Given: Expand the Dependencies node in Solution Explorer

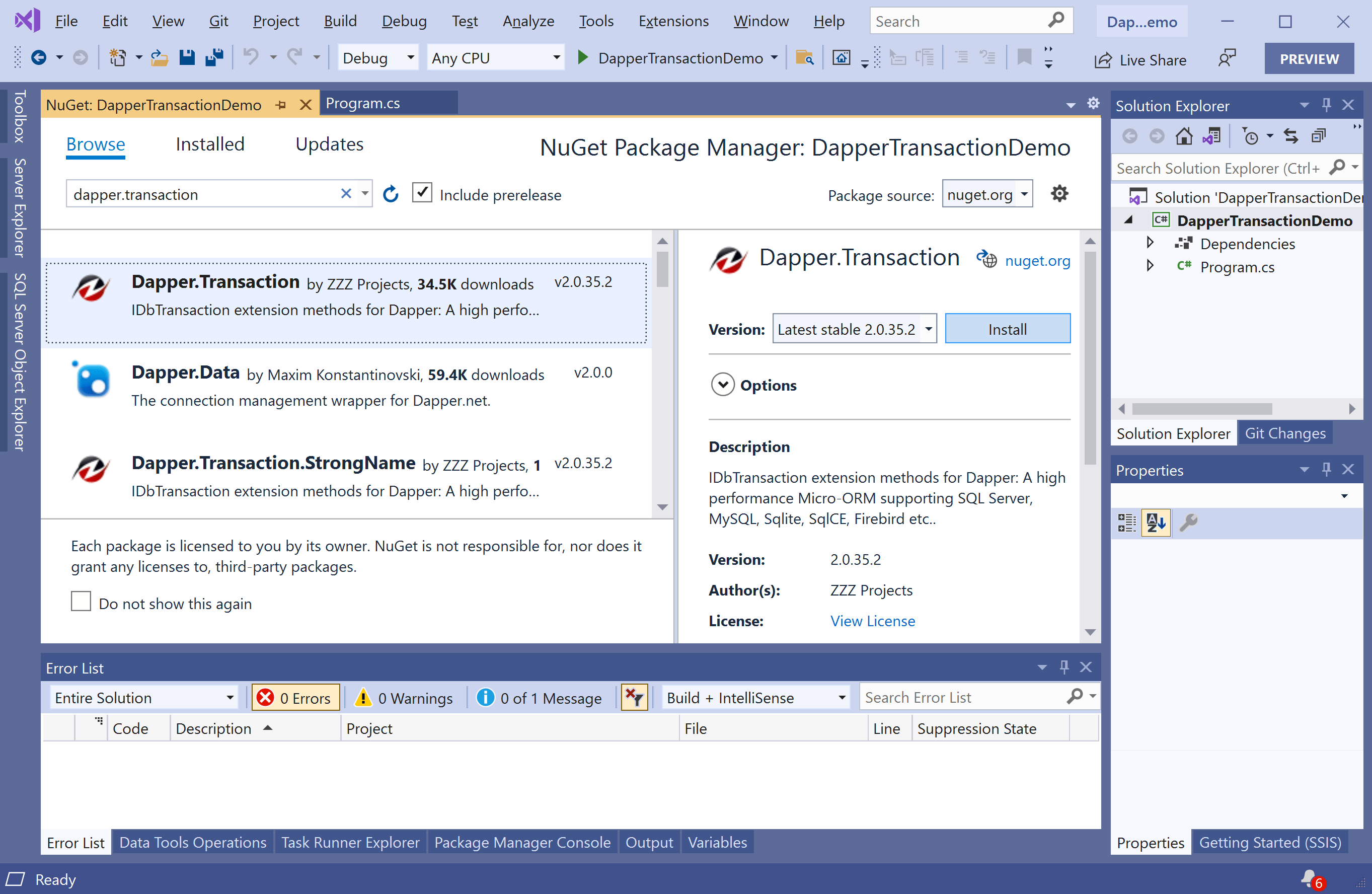Looking at the screenshot, I should [x=1150, y=243].
